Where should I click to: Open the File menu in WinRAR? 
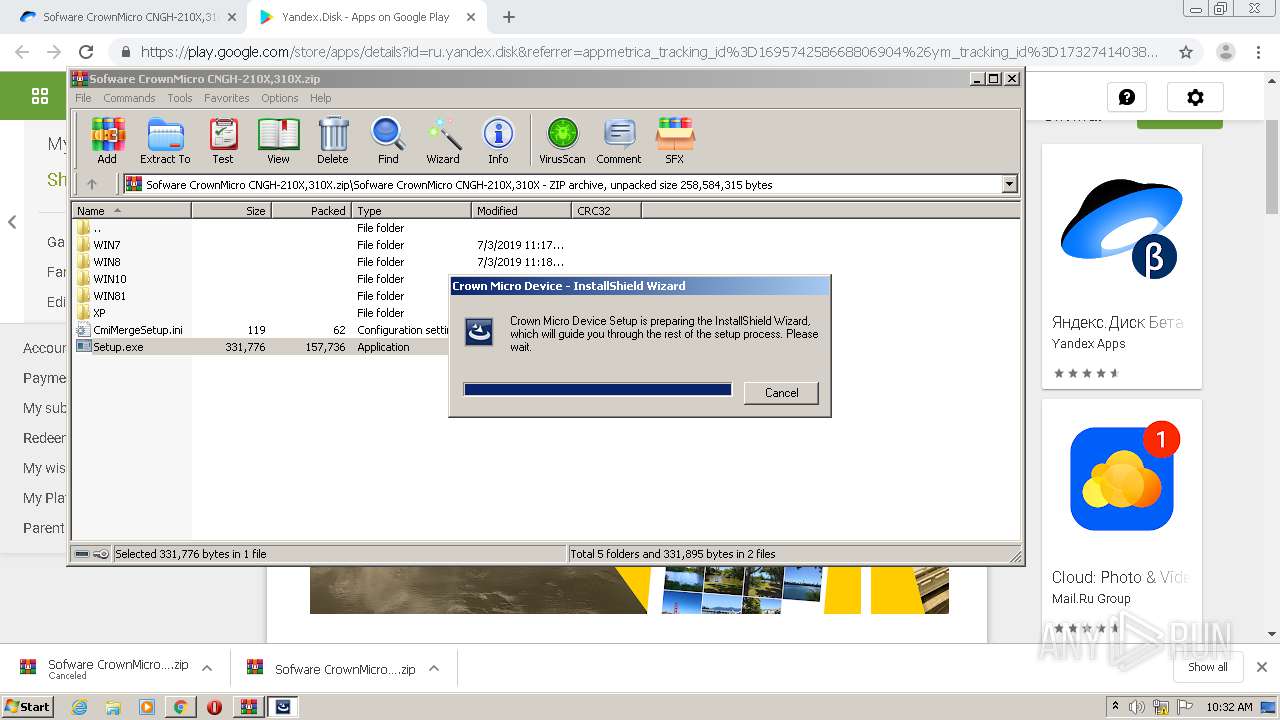click(x=83, y=98)
